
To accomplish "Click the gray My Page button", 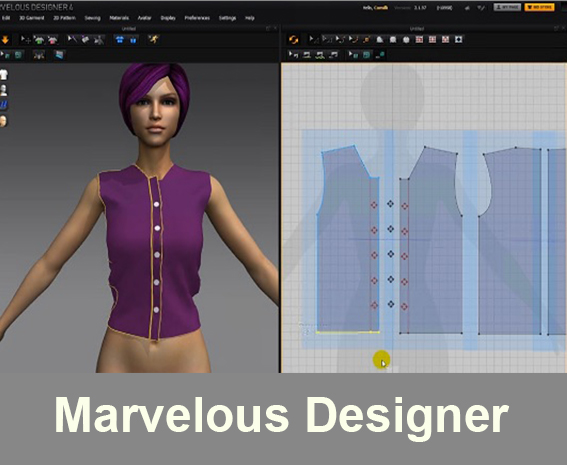I will click(x=507, y=7).
